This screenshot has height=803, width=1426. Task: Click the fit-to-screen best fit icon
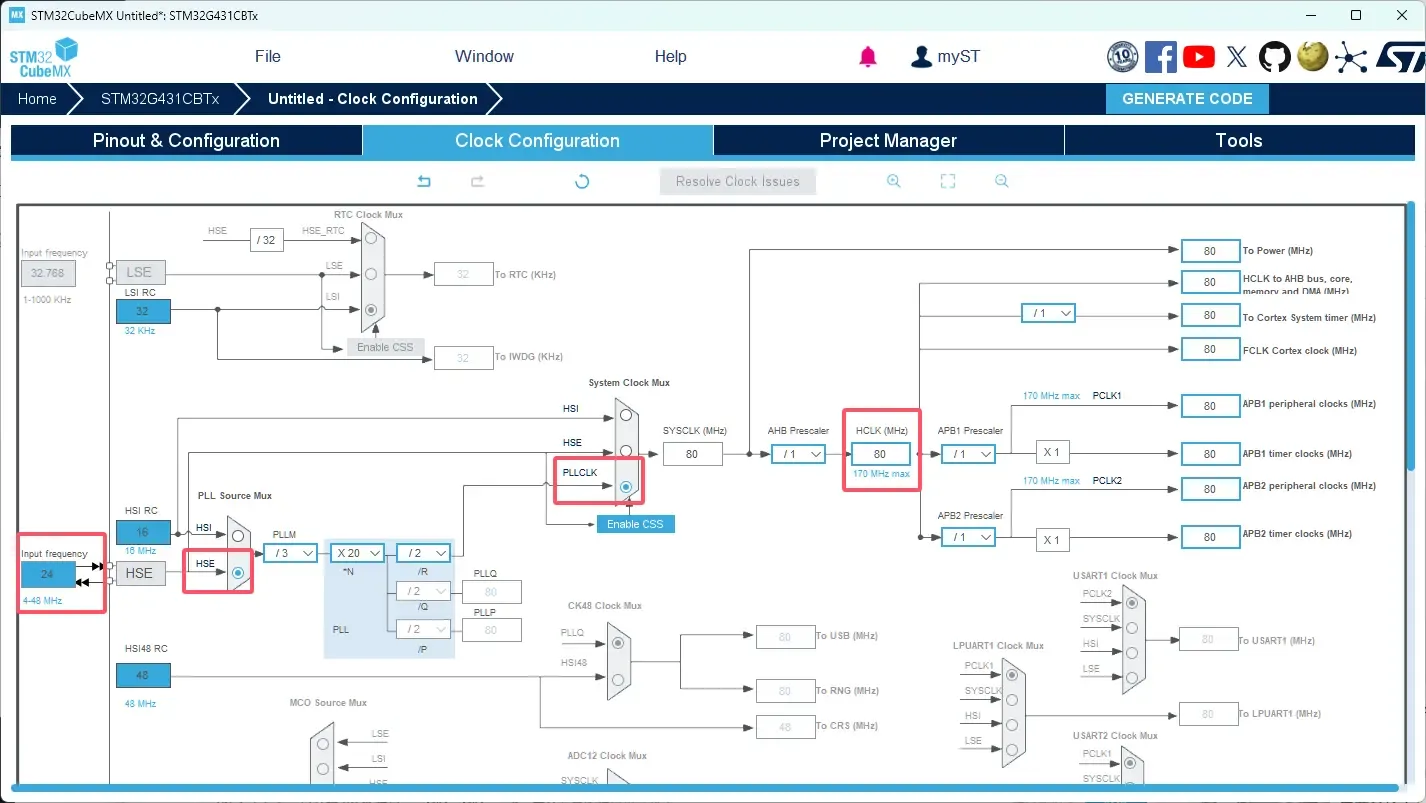(948, 181)
